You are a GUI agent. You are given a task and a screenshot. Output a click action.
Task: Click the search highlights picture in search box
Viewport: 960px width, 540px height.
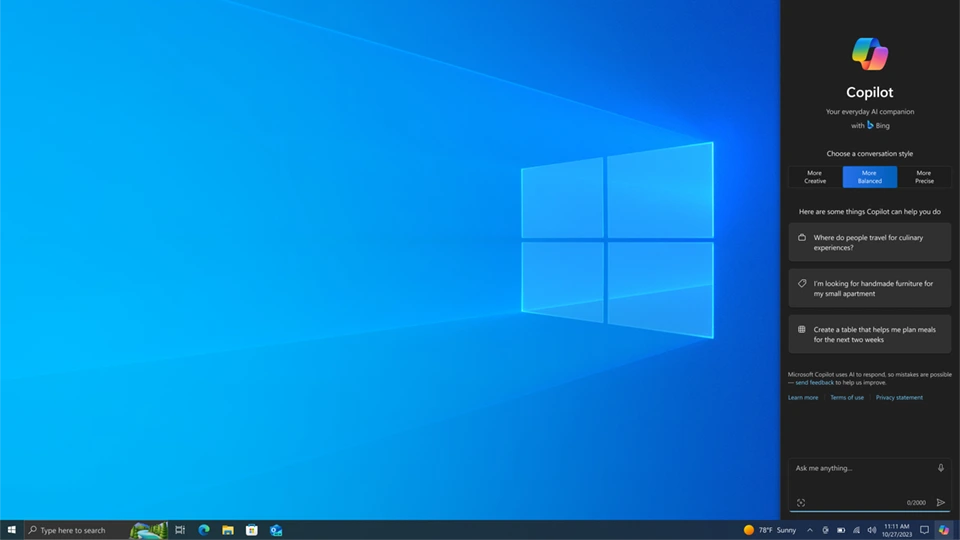coord(149,530)
